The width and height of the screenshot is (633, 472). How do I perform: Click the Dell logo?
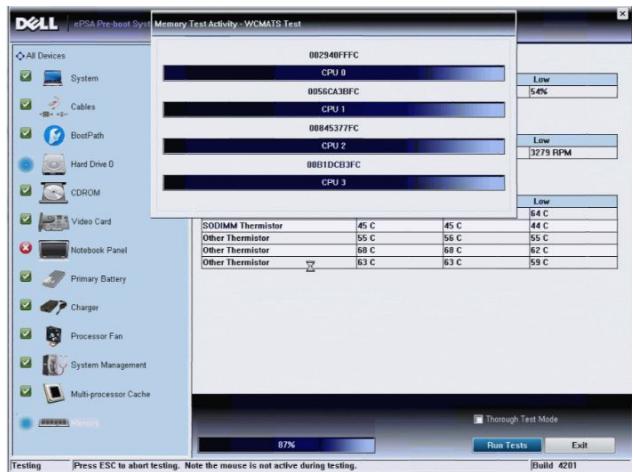coord(37,24)
